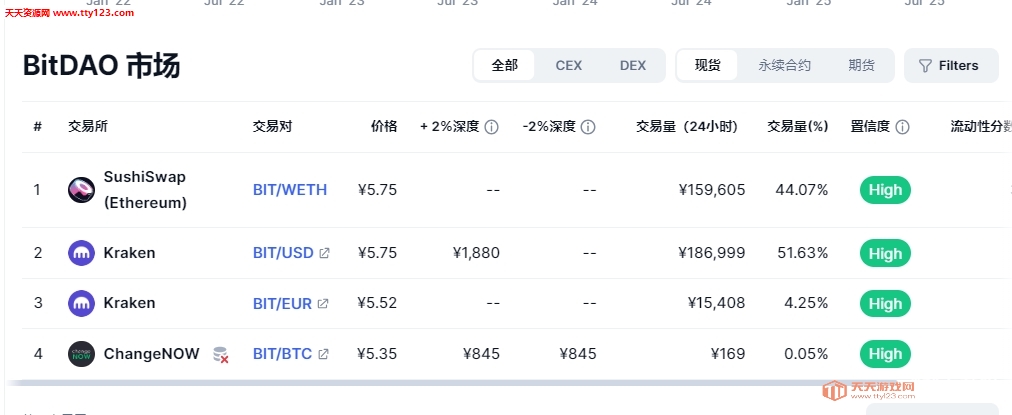Screen dimensions: 1012x415
Task: Open the BIT/BTC trading pair link
Action: coord(283,354)
